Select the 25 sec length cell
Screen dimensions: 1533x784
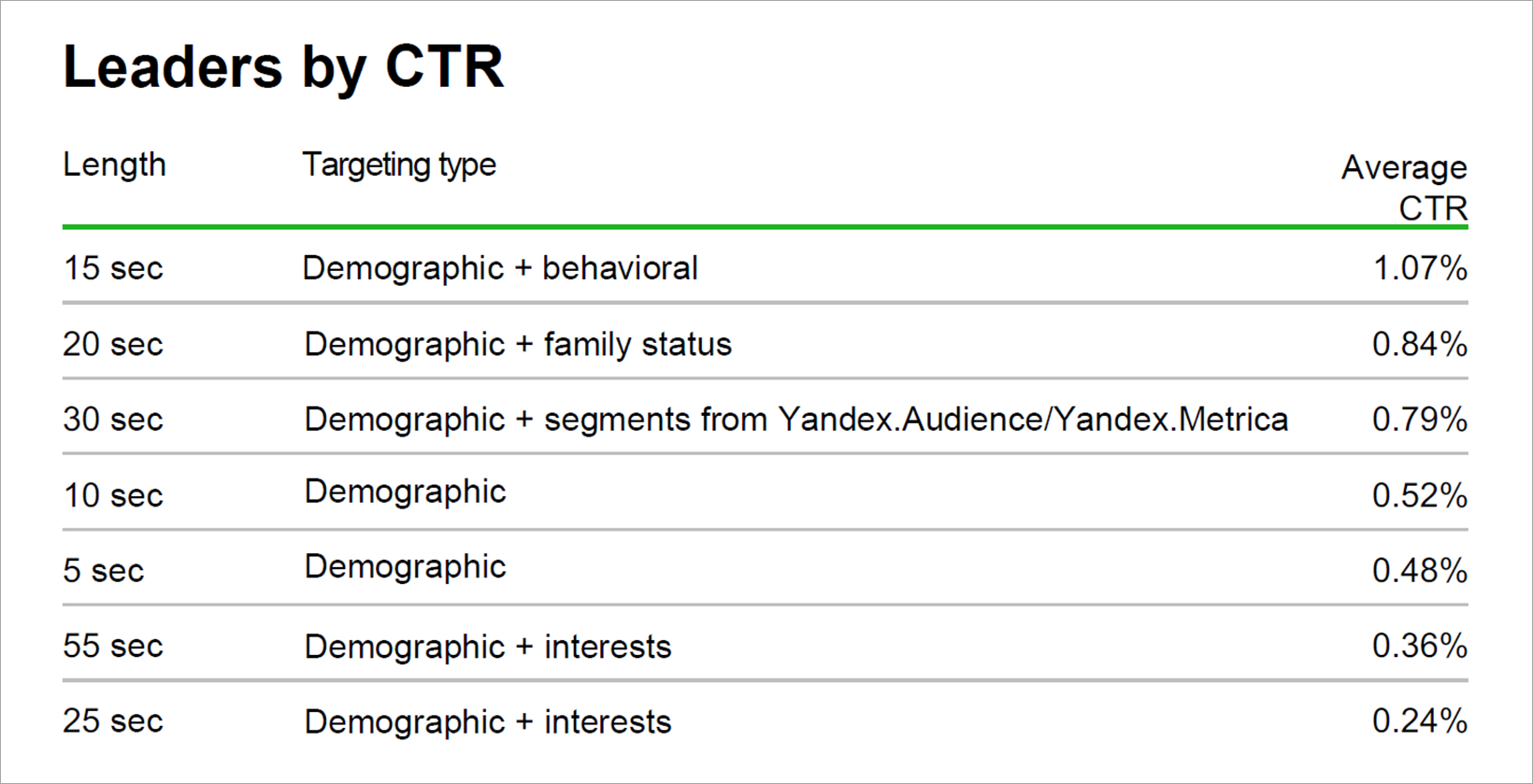pos(113,721)
